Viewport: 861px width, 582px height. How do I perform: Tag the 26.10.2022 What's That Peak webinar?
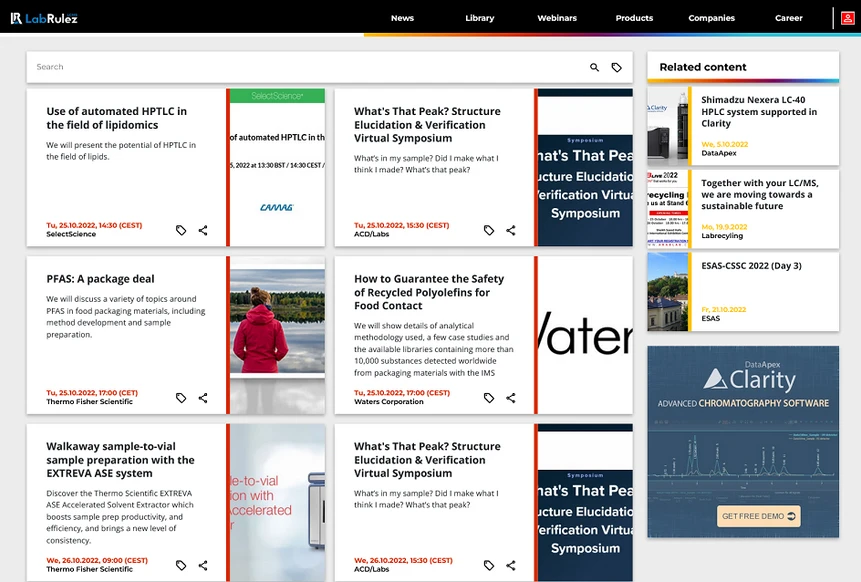click(489, 565)
